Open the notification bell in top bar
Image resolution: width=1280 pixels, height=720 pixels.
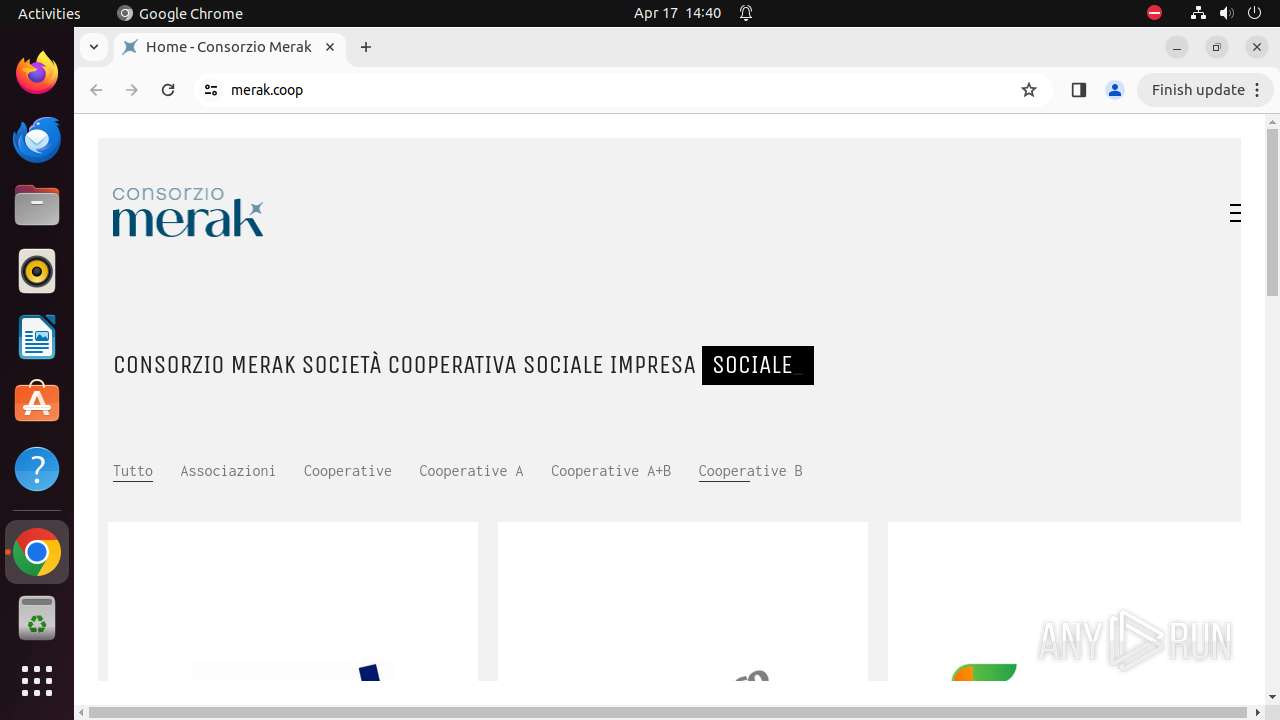click(x=746, y=13)
